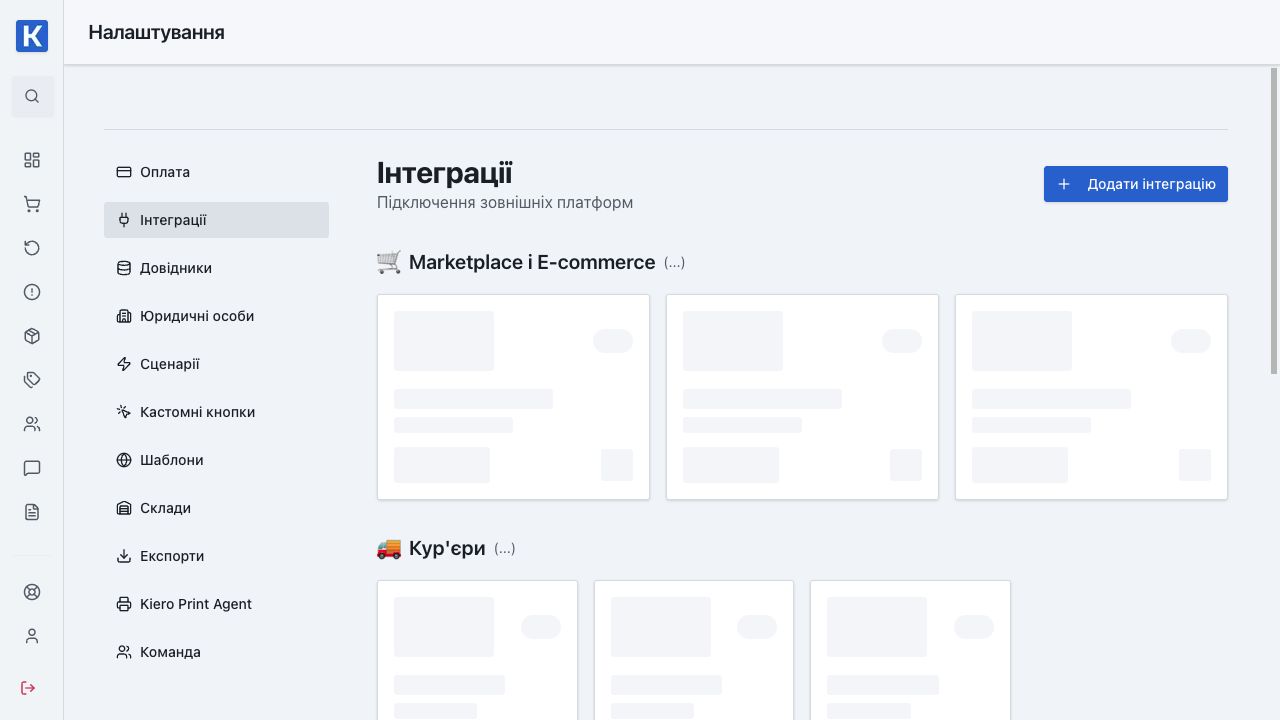Open the alert exclamation circle icon
Viewport: 1280px width, 720px height.
tap(32, 292)
